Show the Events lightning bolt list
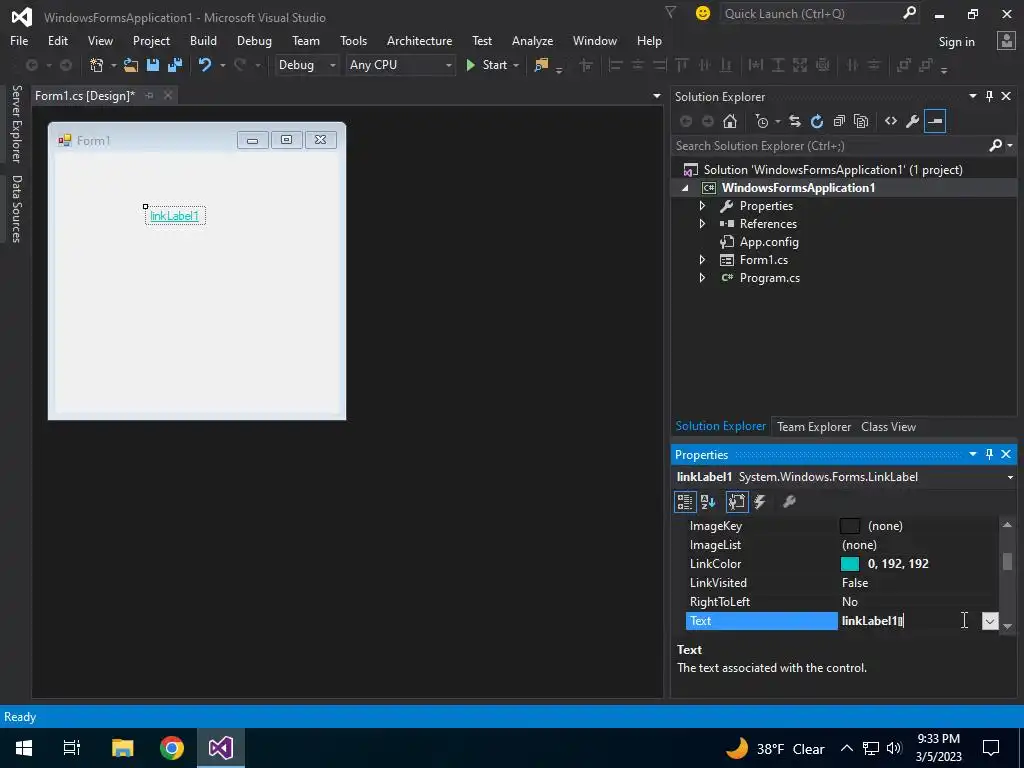 tap(760, 502)
